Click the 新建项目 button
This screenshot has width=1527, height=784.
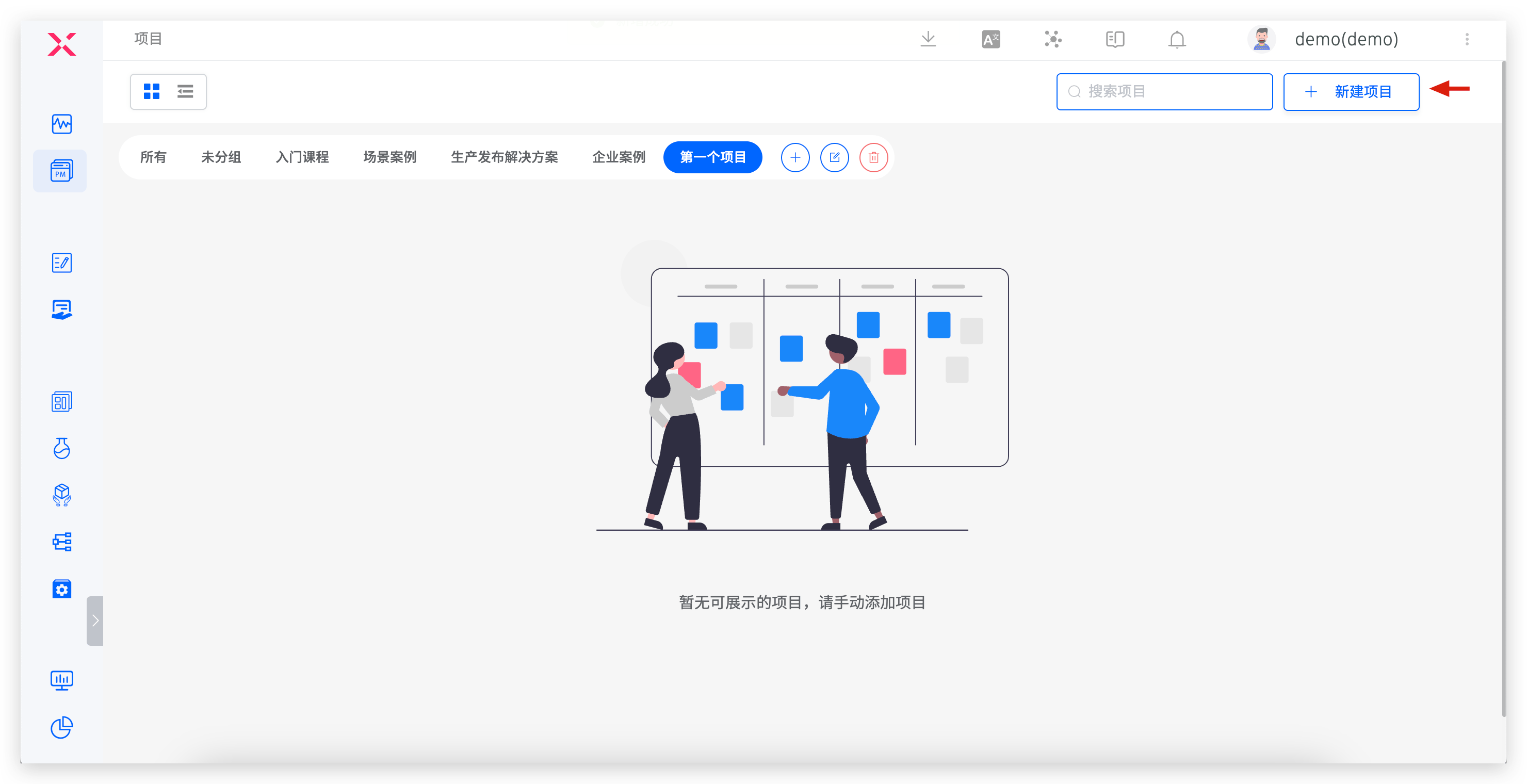1351,92
